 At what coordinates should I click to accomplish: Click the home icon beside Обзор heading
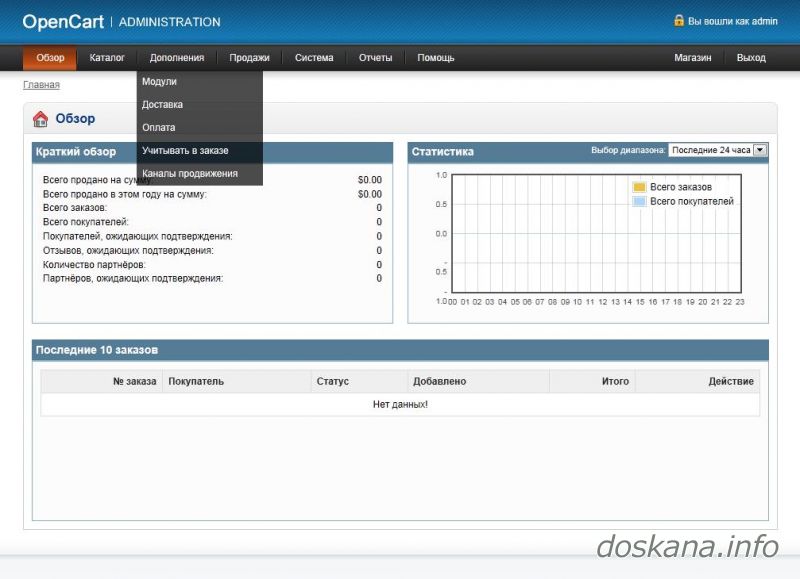[x=41, y=119]
